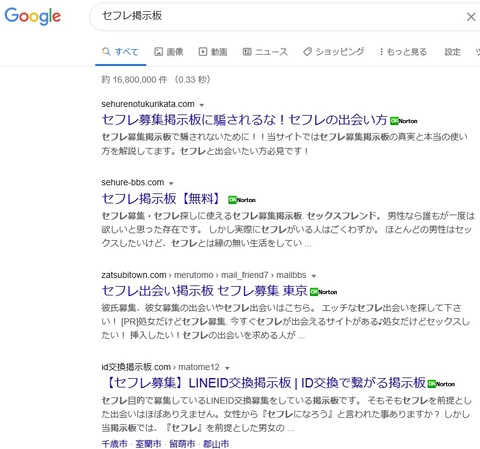The width and height of the screenshot is (480, 449).
Task: Click the magnifier icon in すべて tab
Action: (x=106, y=52)
